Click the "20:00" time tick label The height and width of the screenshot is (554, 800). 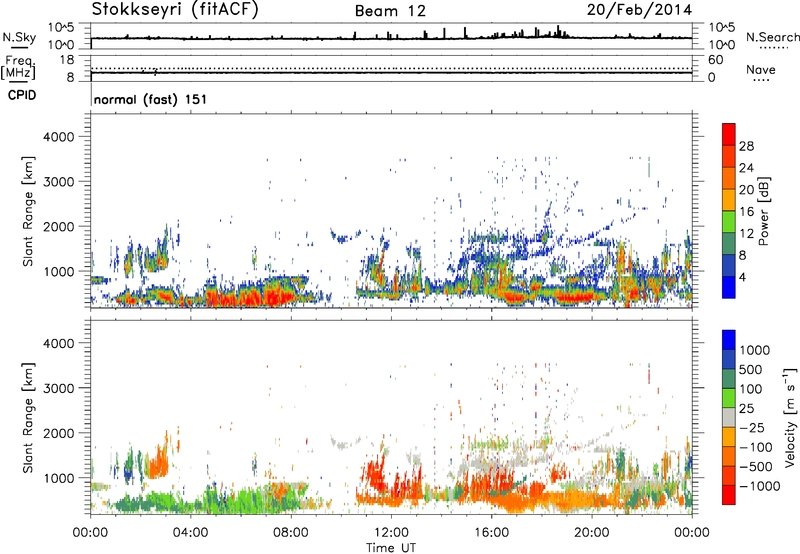[x=591, y=533]
